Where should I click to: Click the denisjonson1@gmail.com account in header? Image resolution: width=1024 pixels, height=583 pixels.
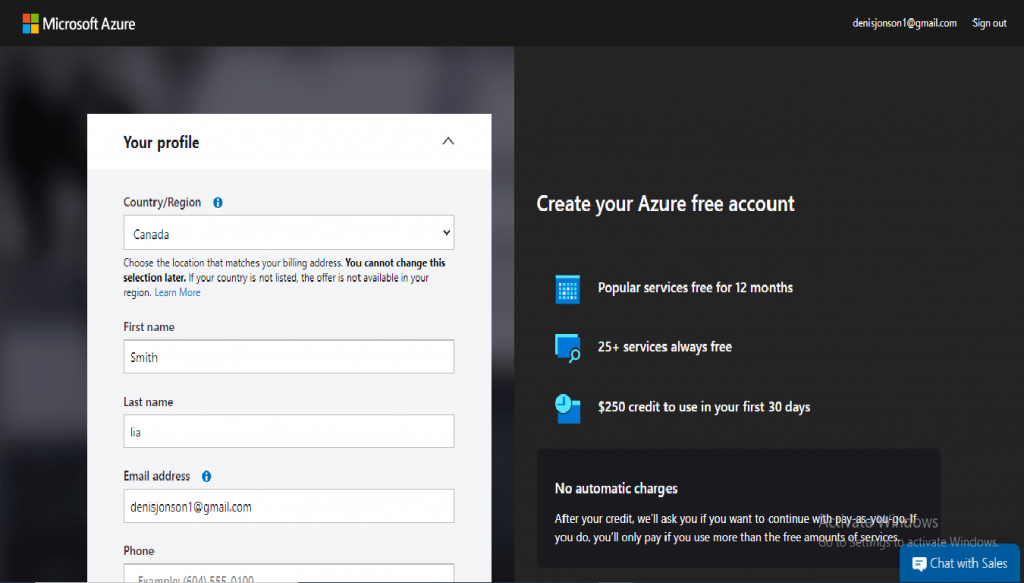[x=904, y=23]
